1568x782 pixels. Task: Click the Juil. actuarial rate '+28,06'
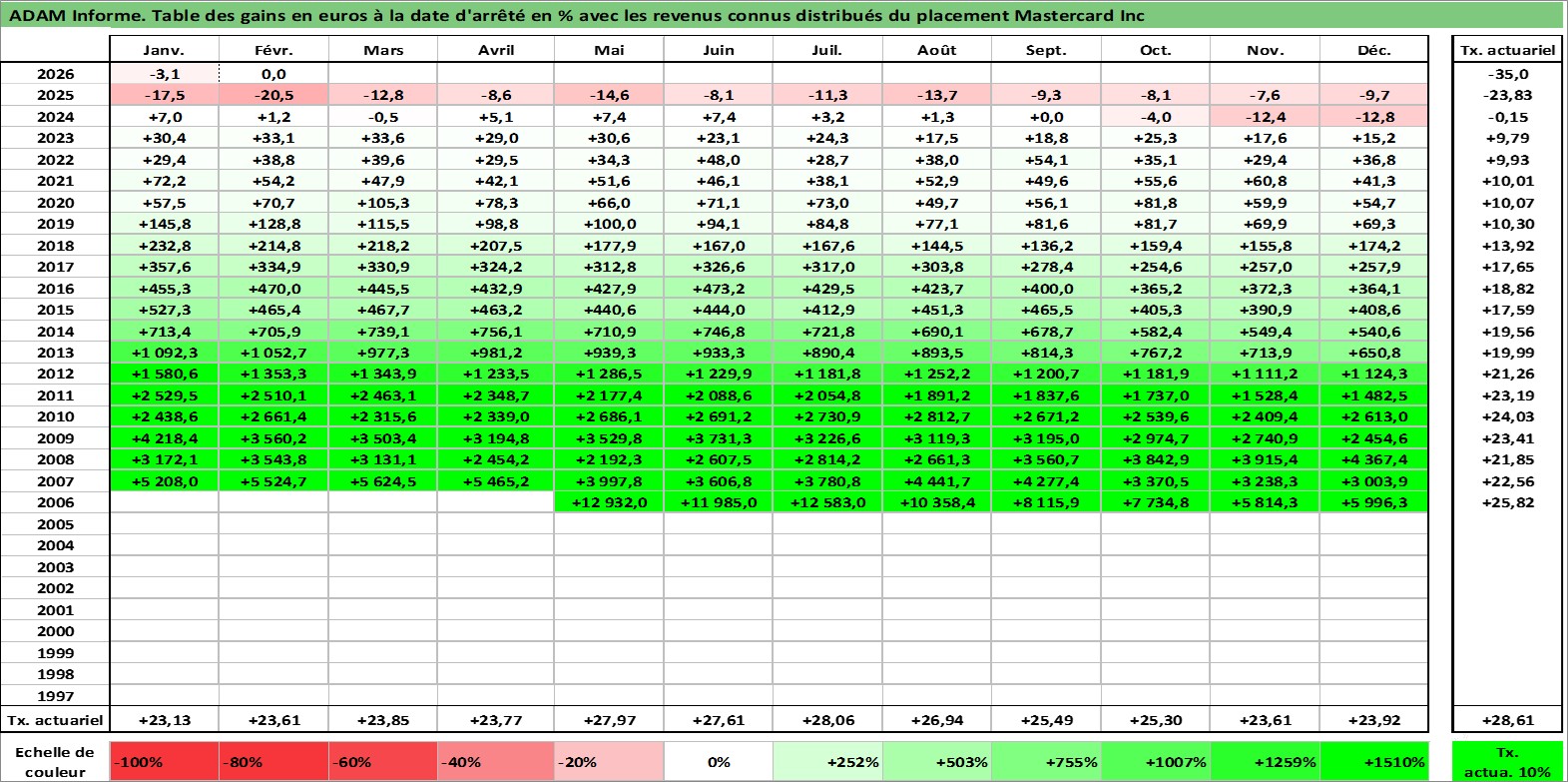click(x=827, y=720)
